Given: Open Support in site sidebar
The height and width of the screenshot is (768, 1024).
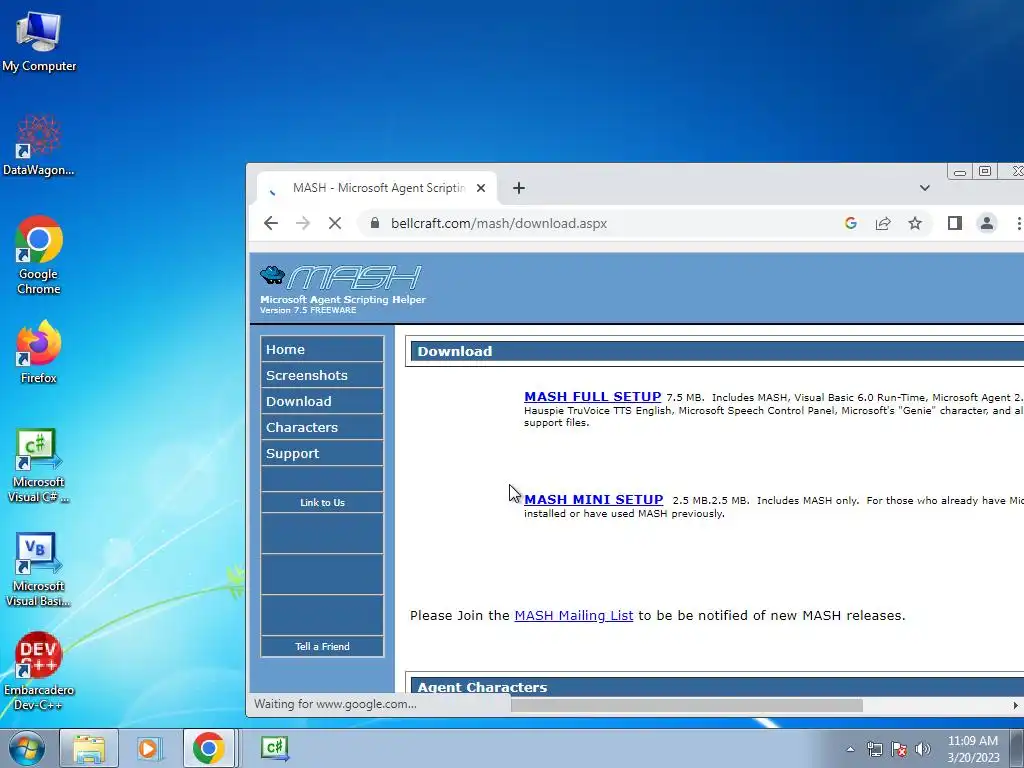Looking at the screenshot, I should click(322, 453).
